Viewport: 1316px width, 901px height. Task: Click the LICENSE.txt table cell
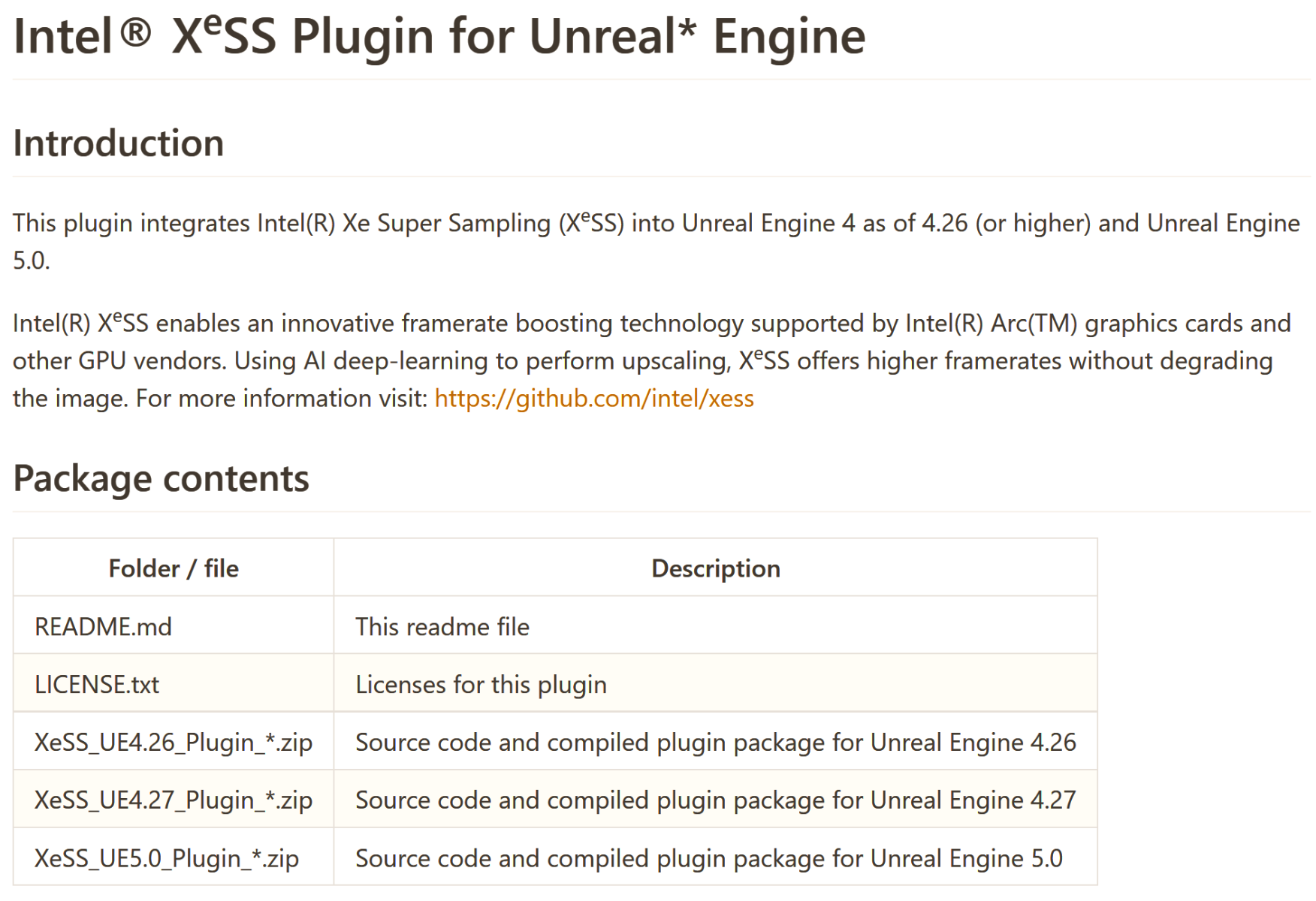click(97, 684)
